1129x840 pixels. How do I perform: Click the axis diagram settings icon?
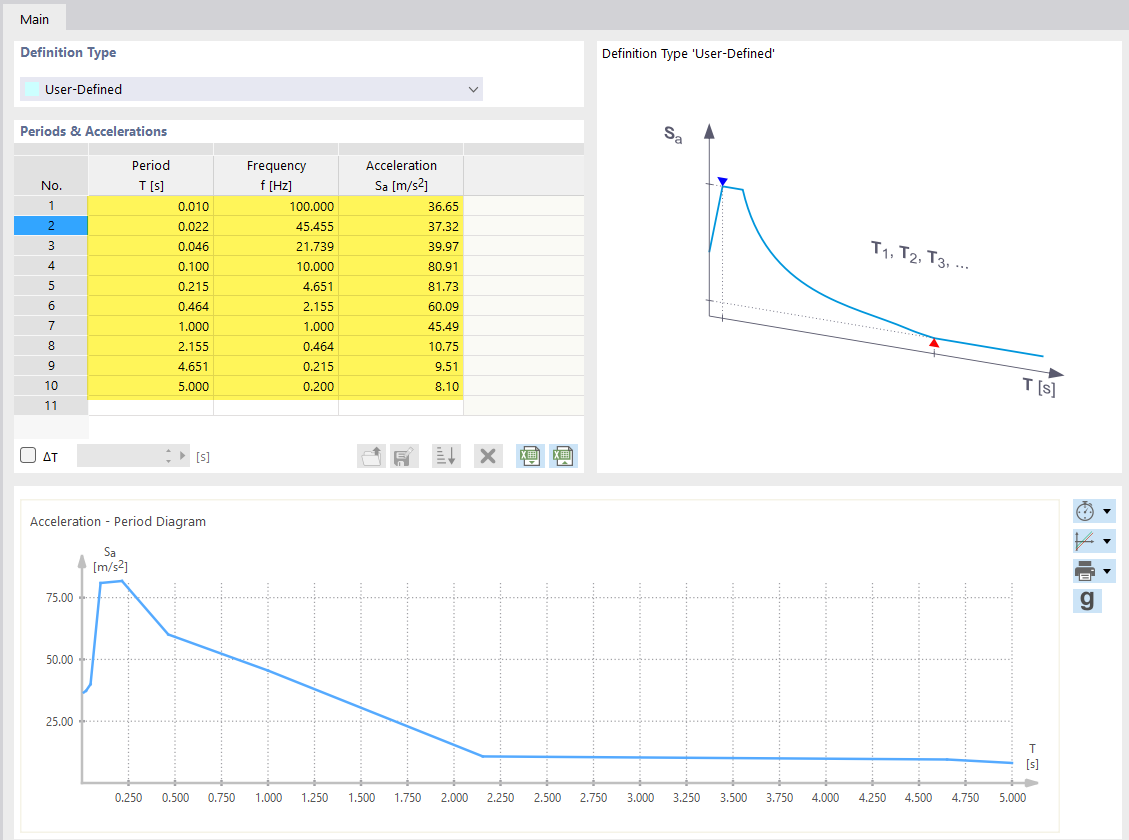click(x=1085, y=540)
